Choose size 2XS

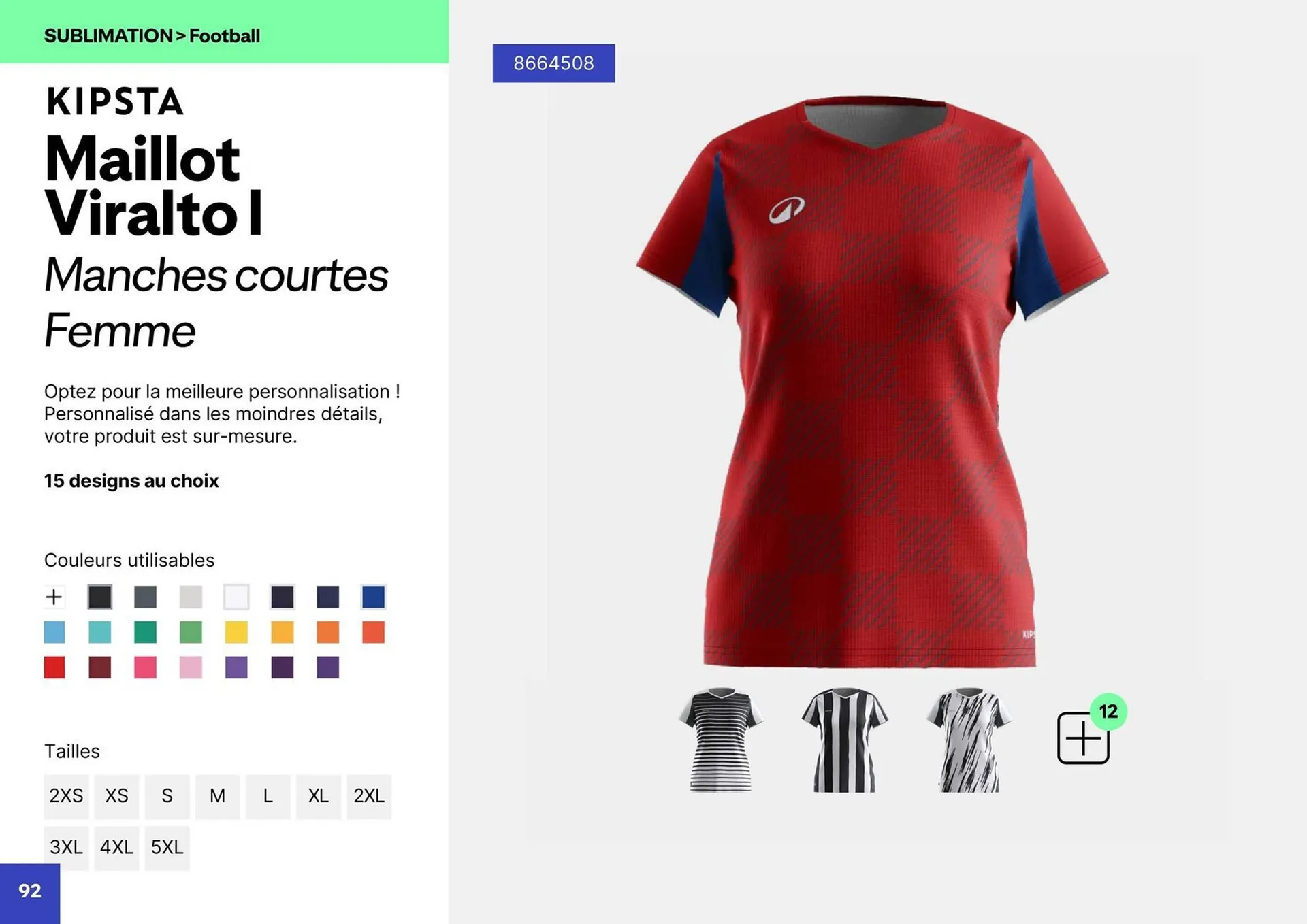tap(66, 796)
